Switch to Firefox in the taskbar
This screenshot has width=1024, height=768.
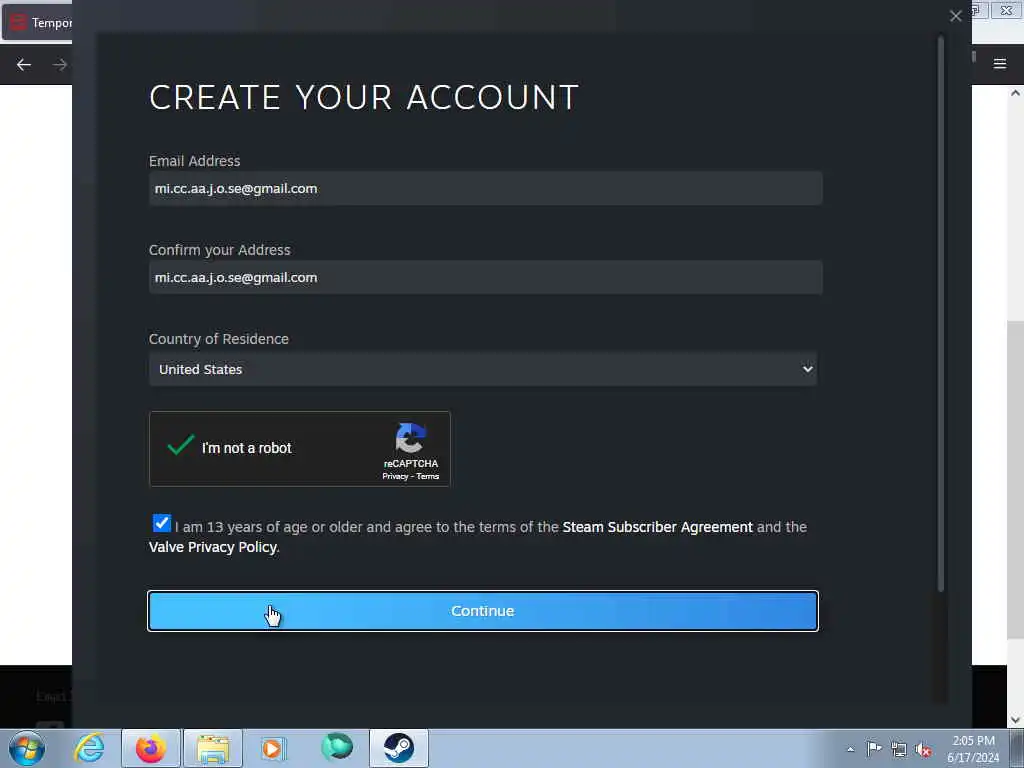(x=151, y=748)
